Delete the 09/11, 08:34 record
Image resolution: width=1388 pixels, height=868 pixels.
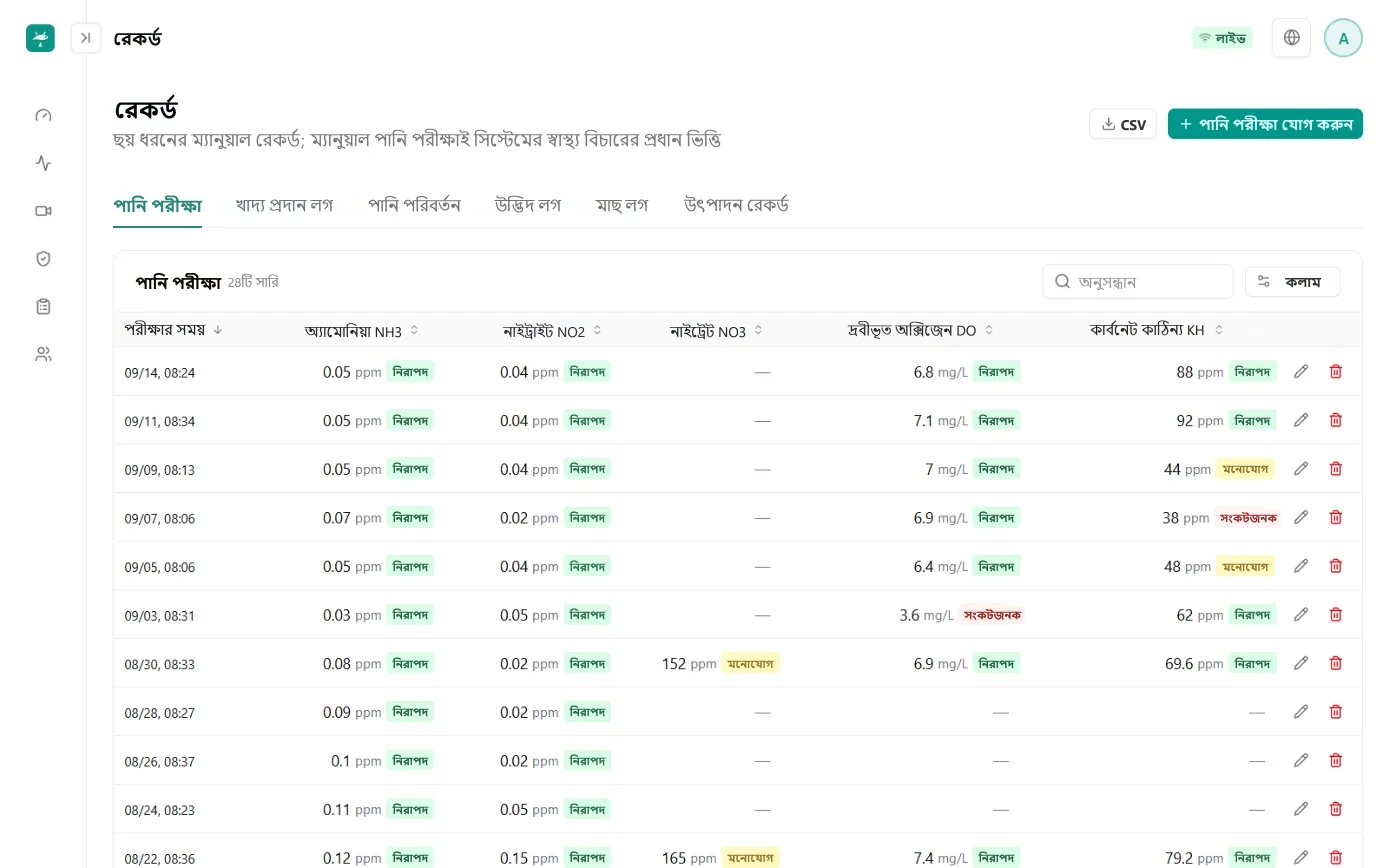click(1335, 421)
